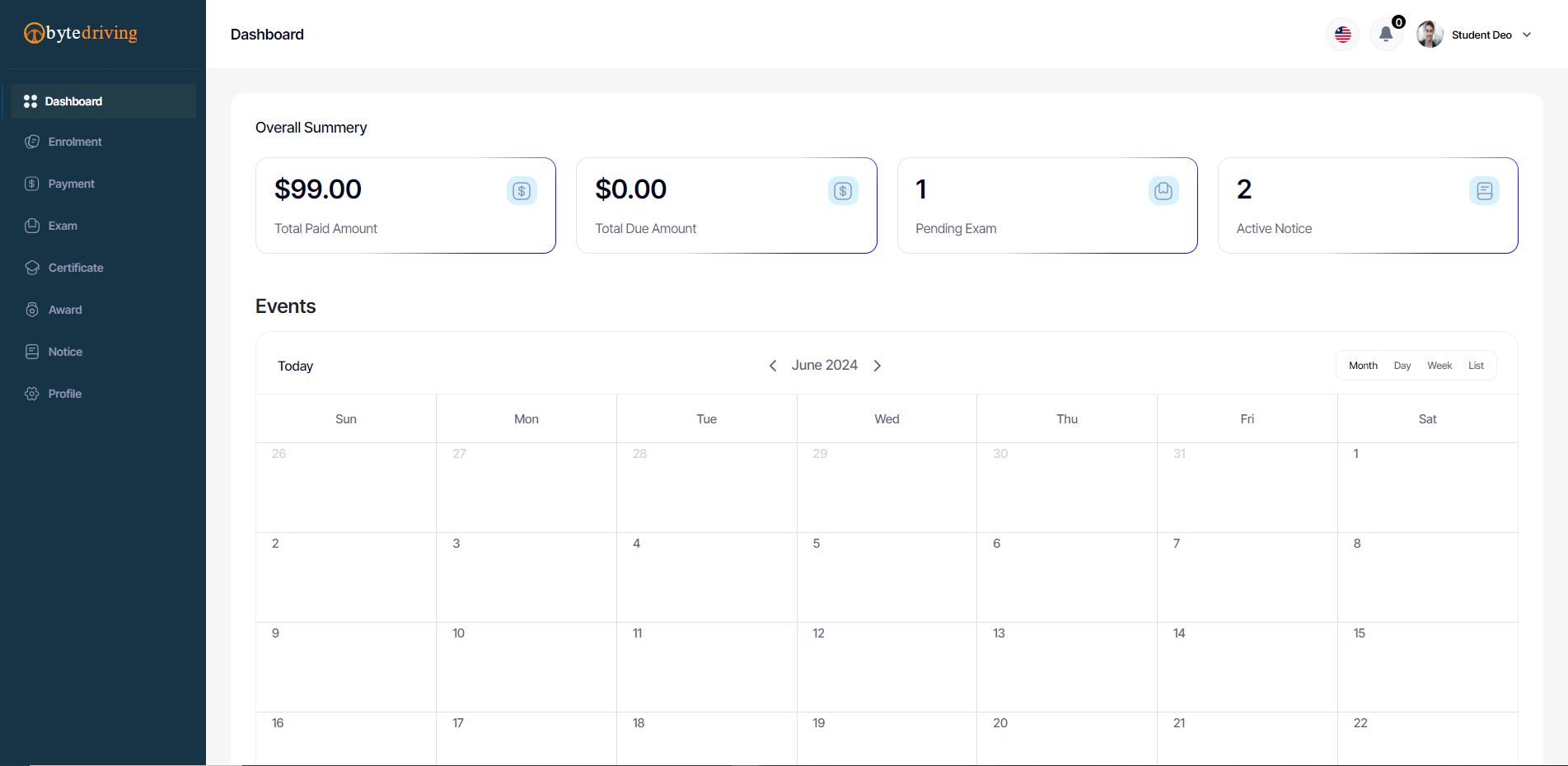Click the Certificate graduation cap icon
This screenshot has width=1568, height=766.
(x=32, y=268)
